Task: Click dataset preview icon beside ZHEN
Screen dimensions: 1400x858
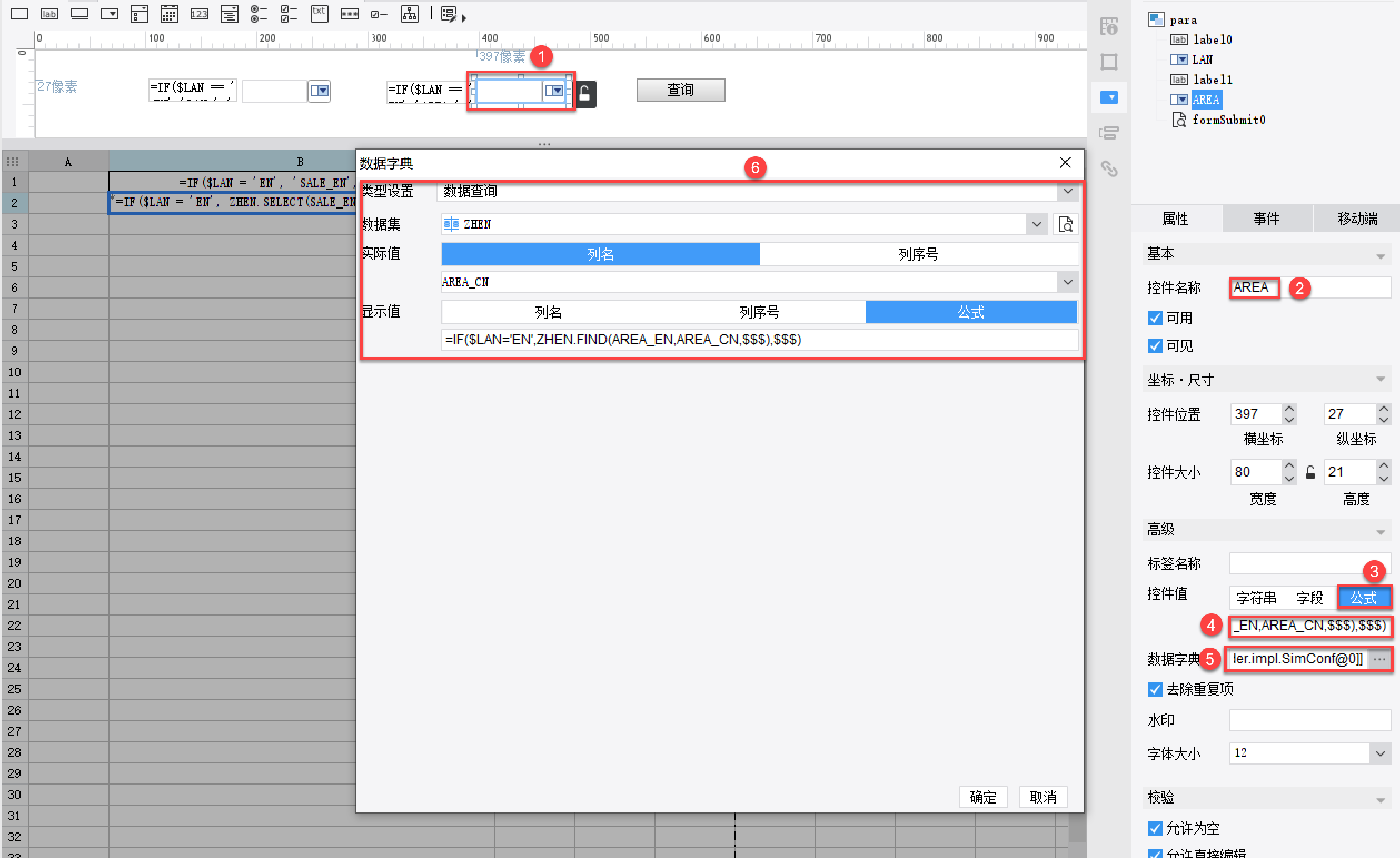Action: (1065, 225)
